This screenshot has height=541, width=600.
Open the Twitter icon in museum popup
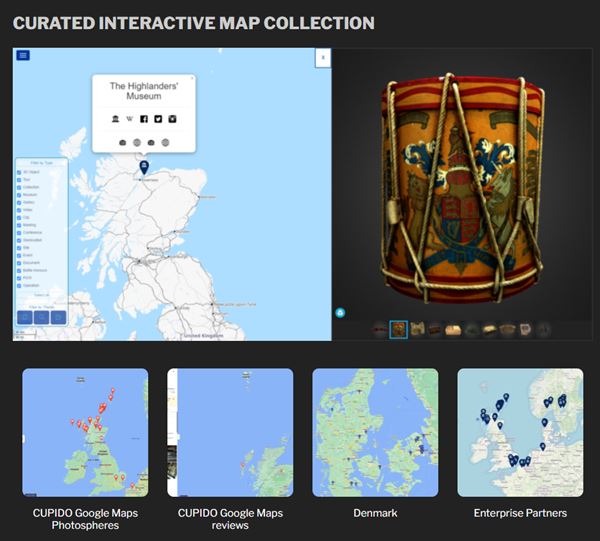pos(157,119)
